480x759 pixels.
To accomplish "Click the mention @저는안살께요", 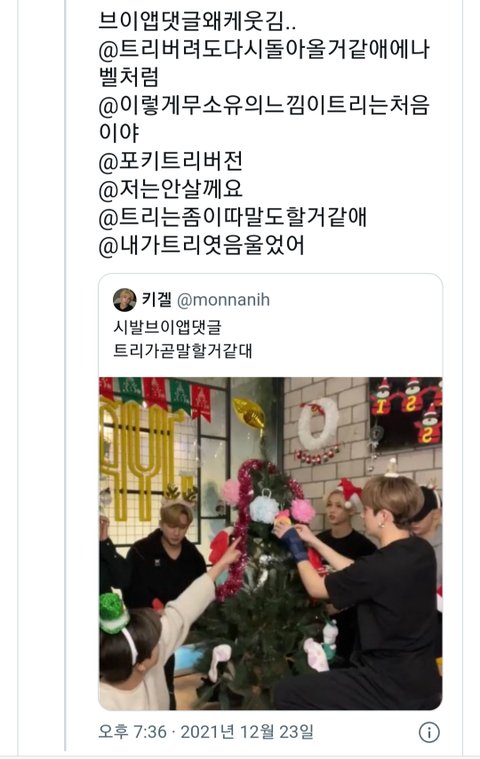I will coord(170,190).
